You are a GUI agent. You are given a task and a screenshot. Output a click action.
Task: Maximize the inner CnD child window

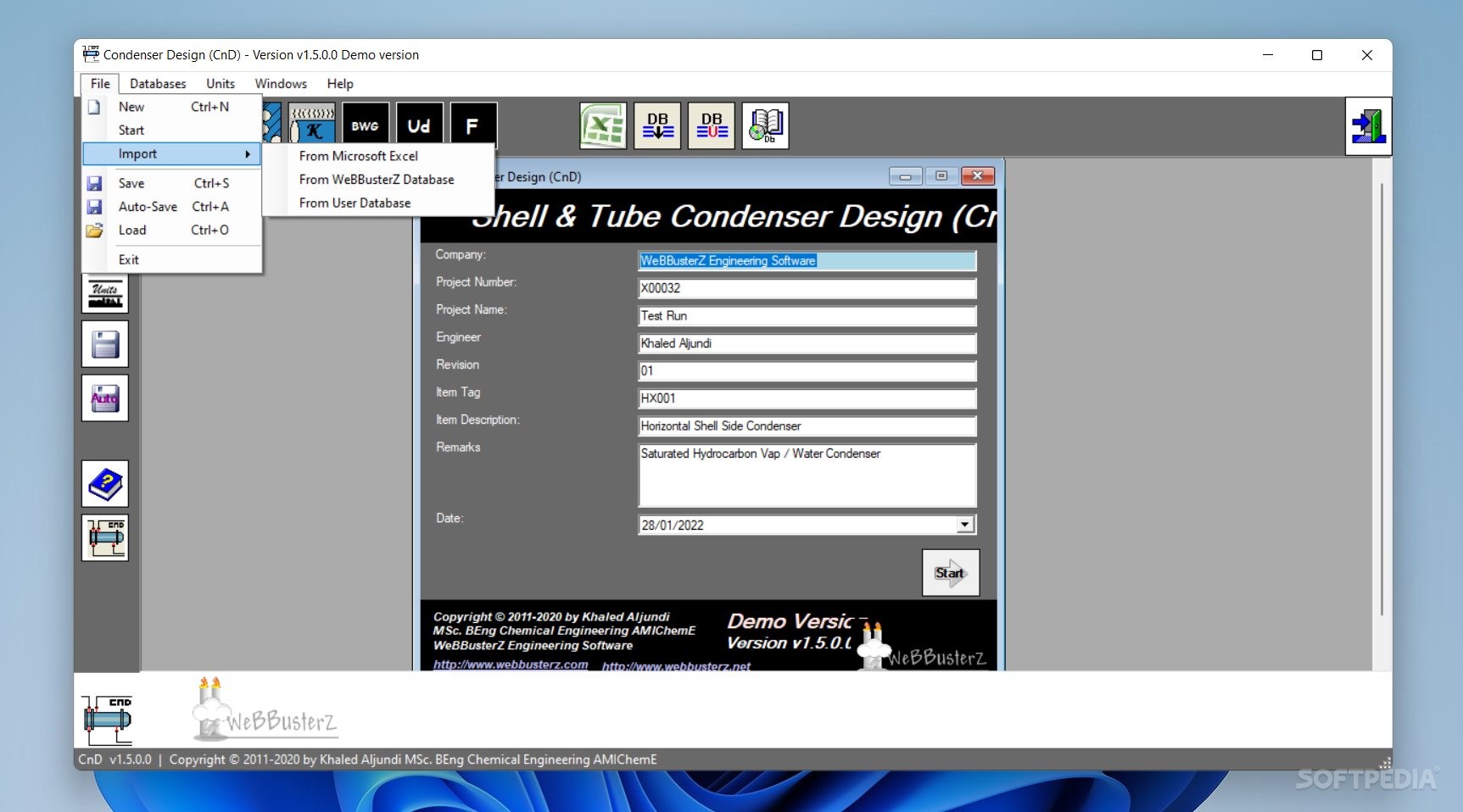(941, 176)
